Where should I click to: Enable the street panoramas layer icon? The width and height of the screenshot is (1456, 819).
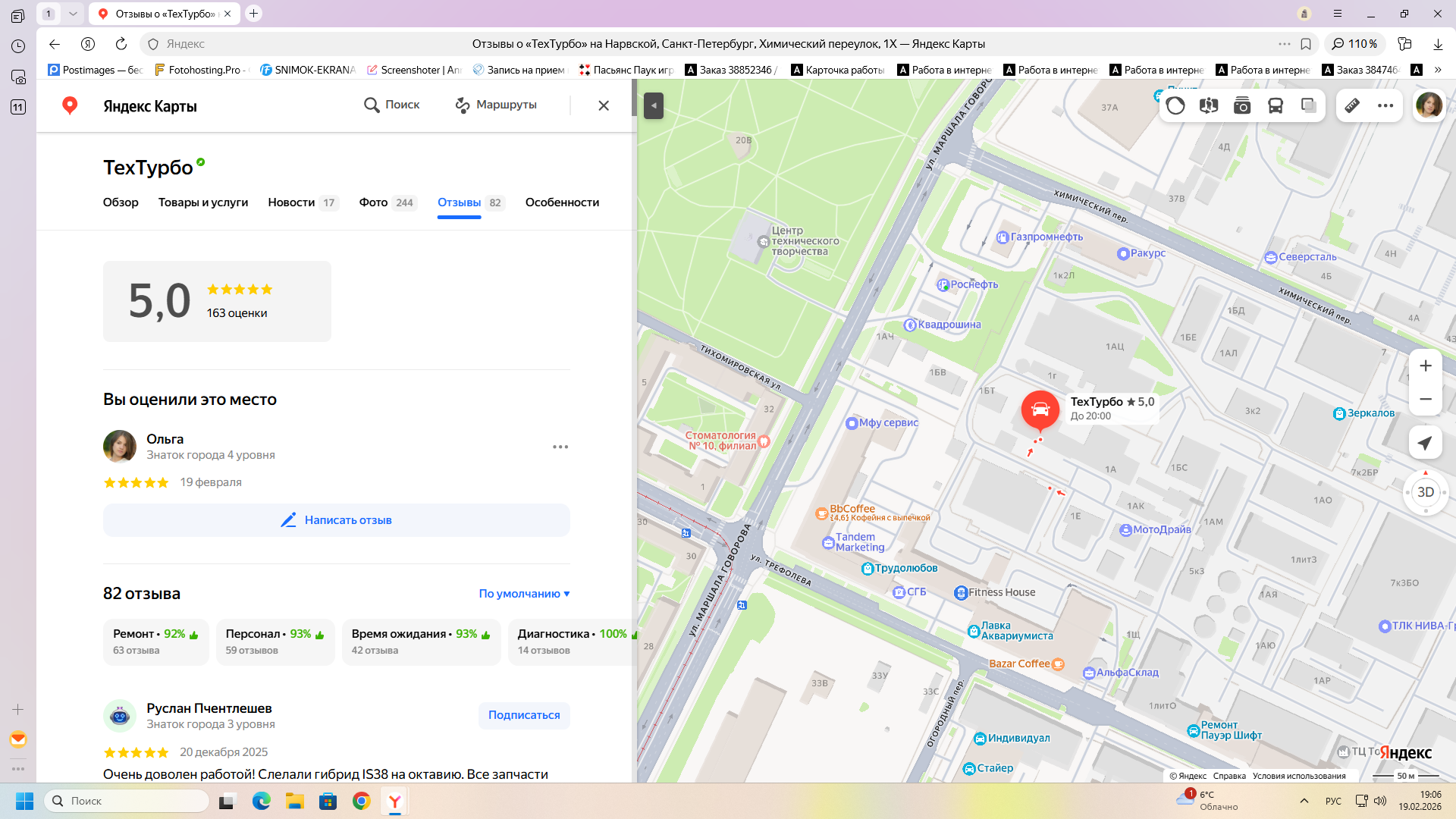click(x=1209, y=105)
